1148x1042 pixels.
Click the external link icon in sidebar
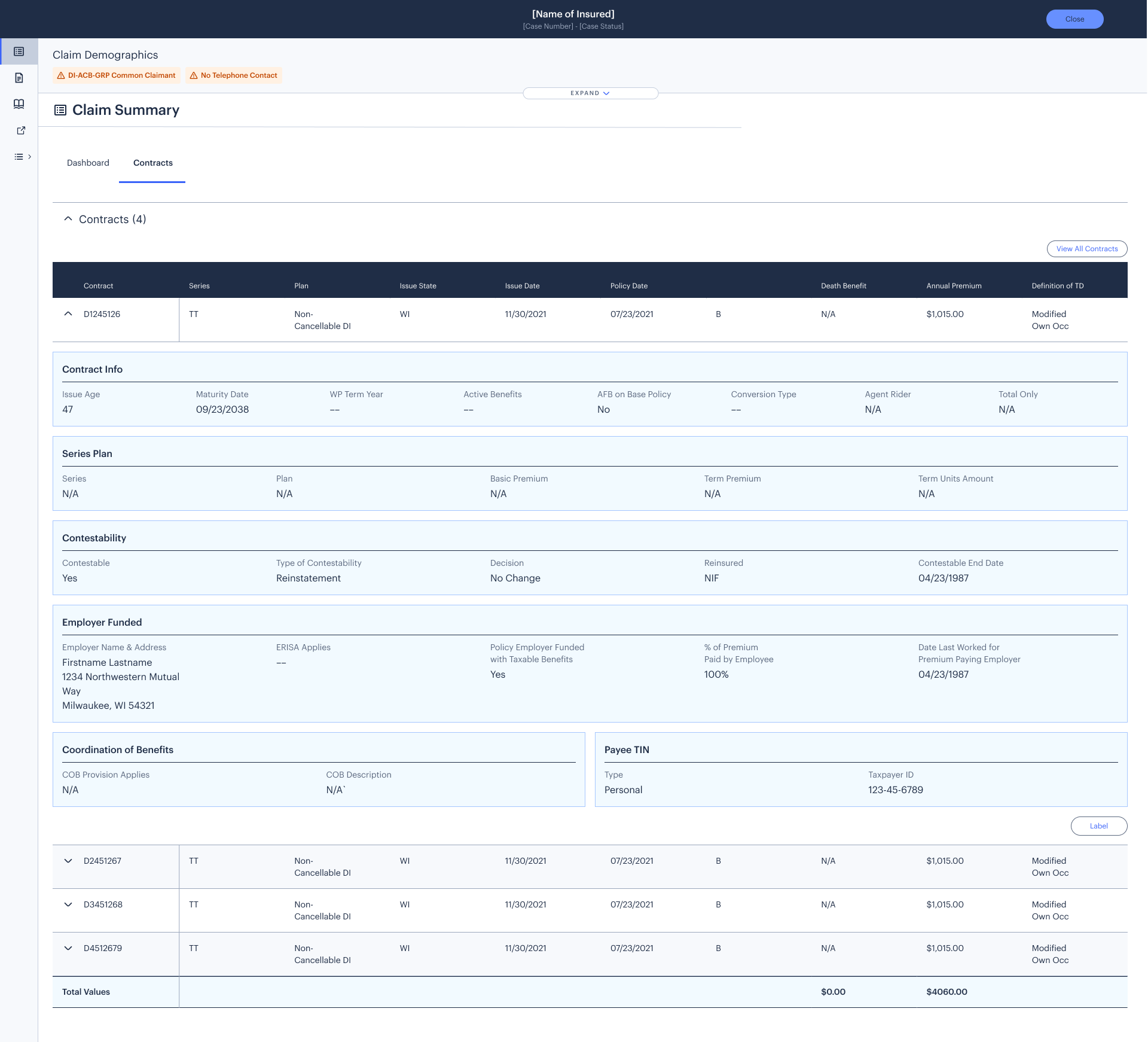tap(21, 130)
